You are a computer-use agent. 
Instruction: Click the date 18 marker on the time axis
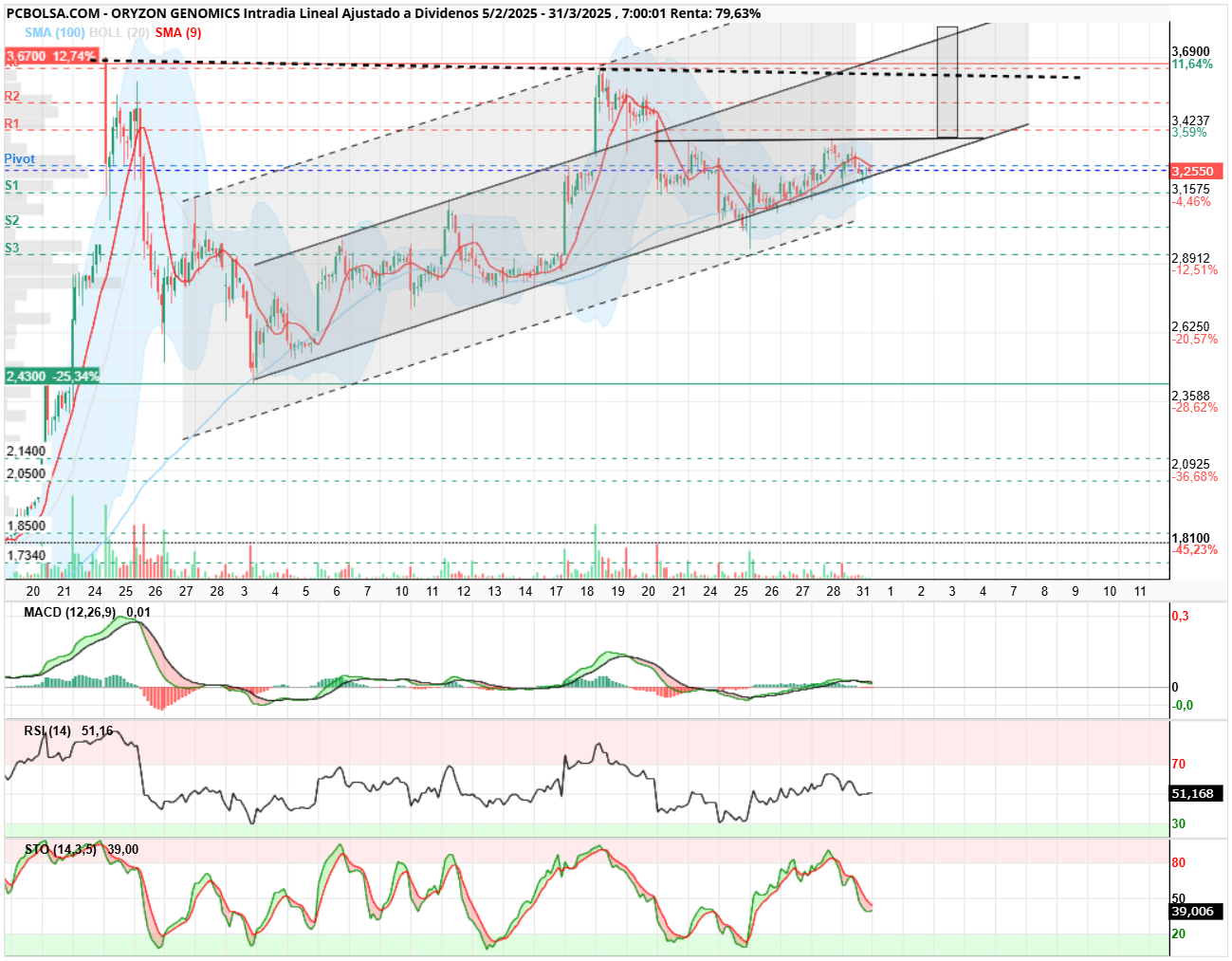point(587,591)
